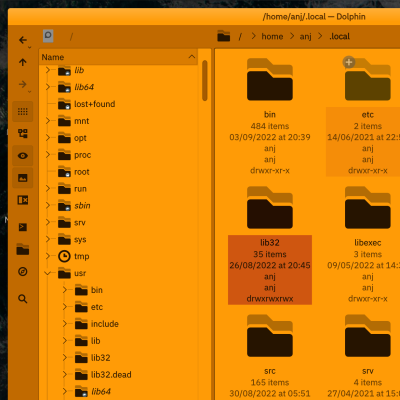Screen dimensions: 400x400
Task: Go up to the parent folder
Action: coord(23,62)
